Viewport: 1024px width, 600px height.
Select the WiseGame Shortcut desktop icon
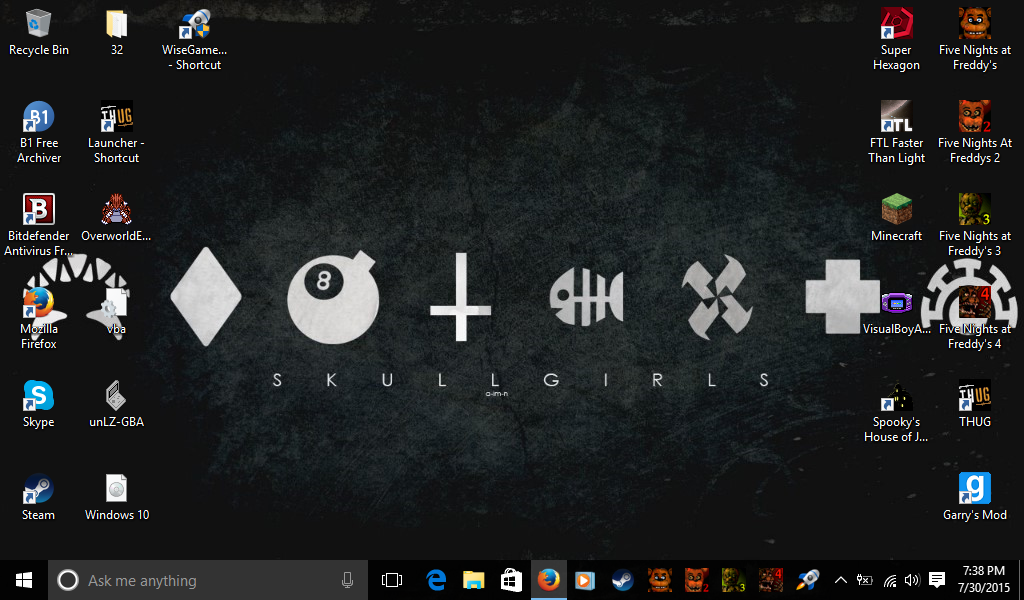(x=195, y=39)
